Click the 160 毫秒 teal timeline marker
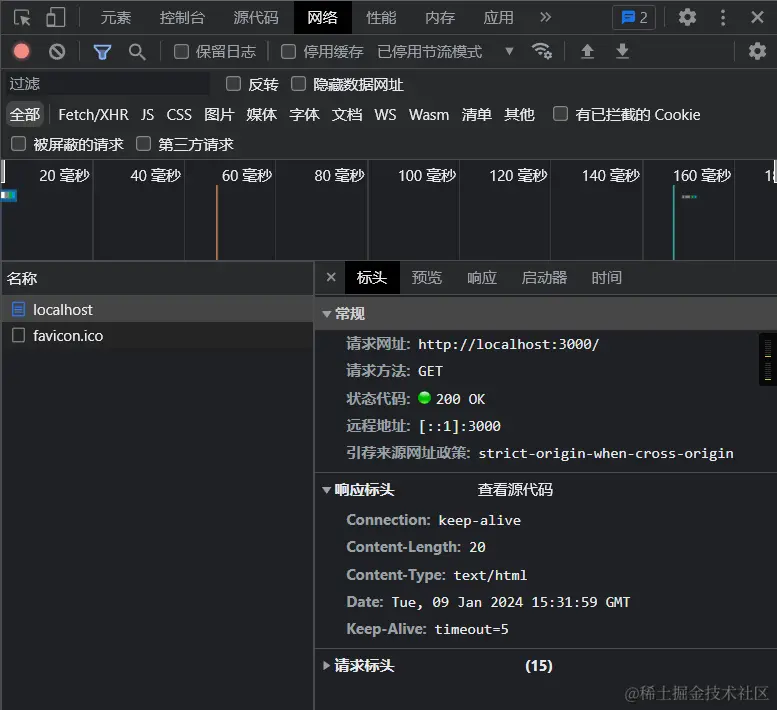 click(x=673, y=222)
